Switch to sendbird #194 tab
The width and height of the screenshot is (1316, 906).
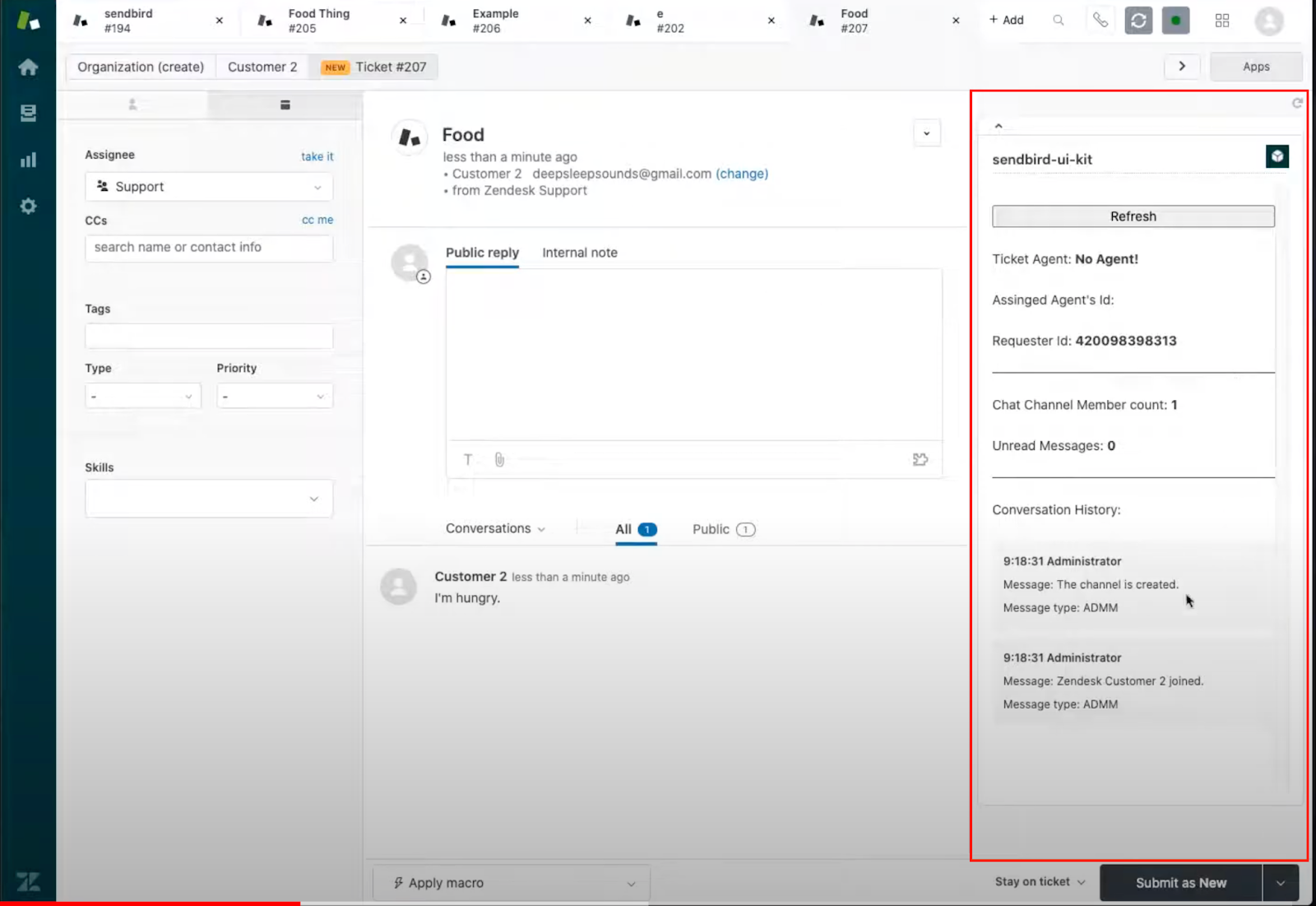[x=128, y=21]
